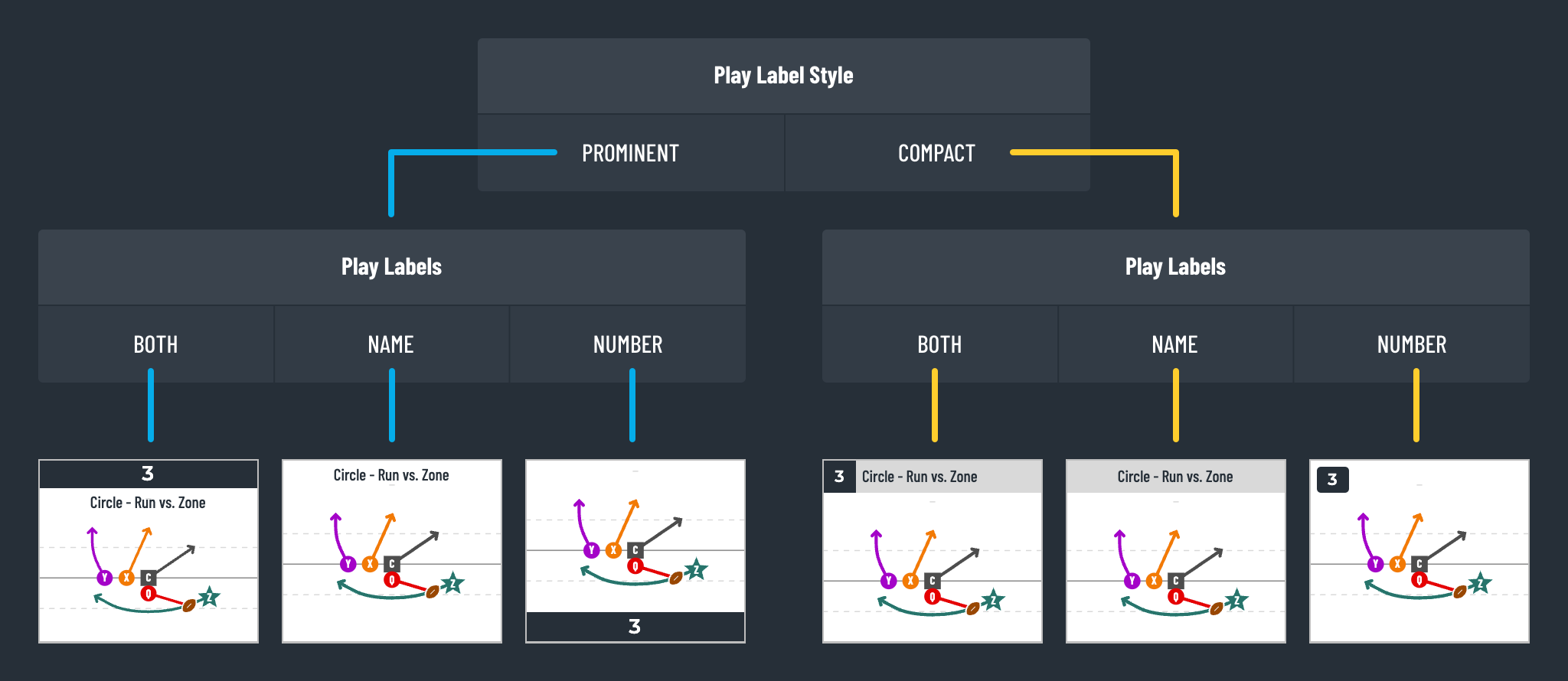1568x681 pixels.
Task: Open the prominent both-labels play thumbnail
Action: [149, 551]
